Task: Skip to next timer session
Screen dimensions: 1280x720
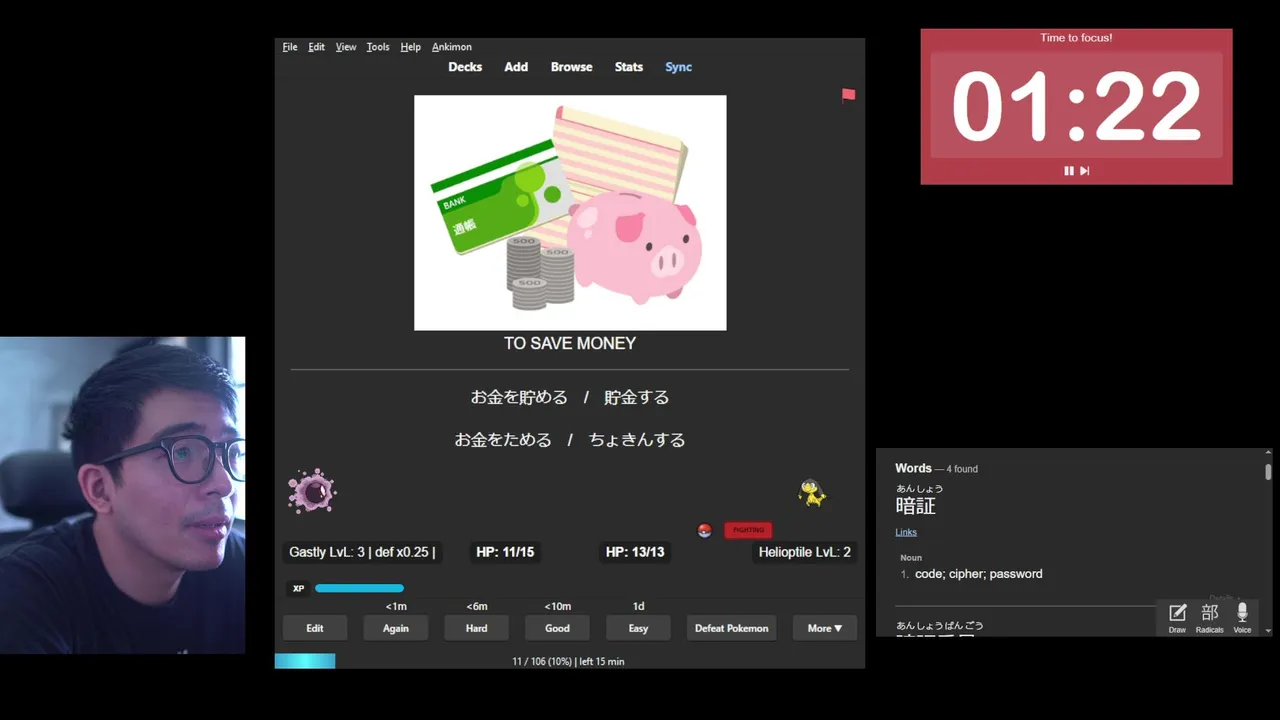Action: [1084, 171]
